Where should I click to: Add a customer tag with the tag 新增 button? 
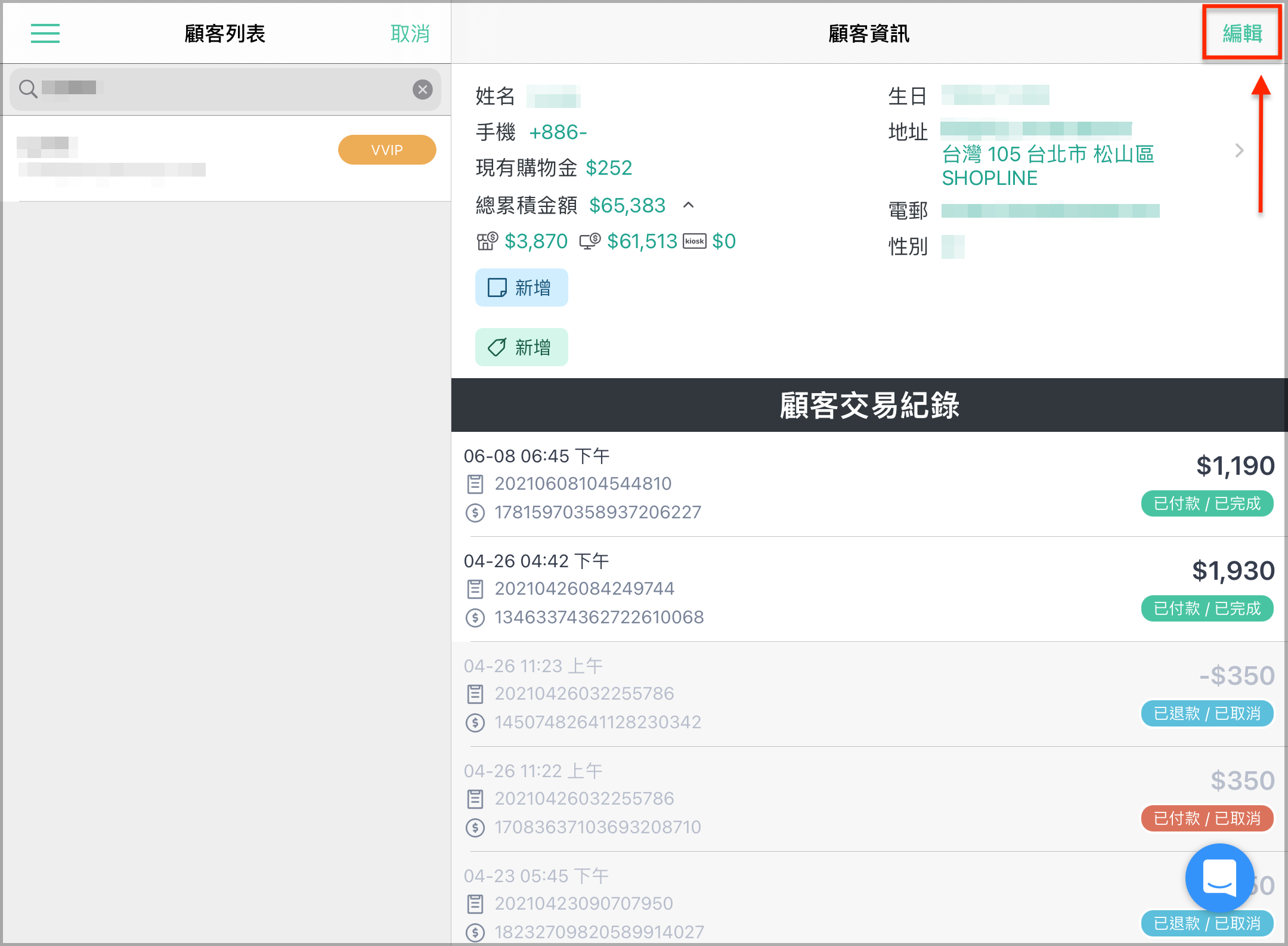522,347
